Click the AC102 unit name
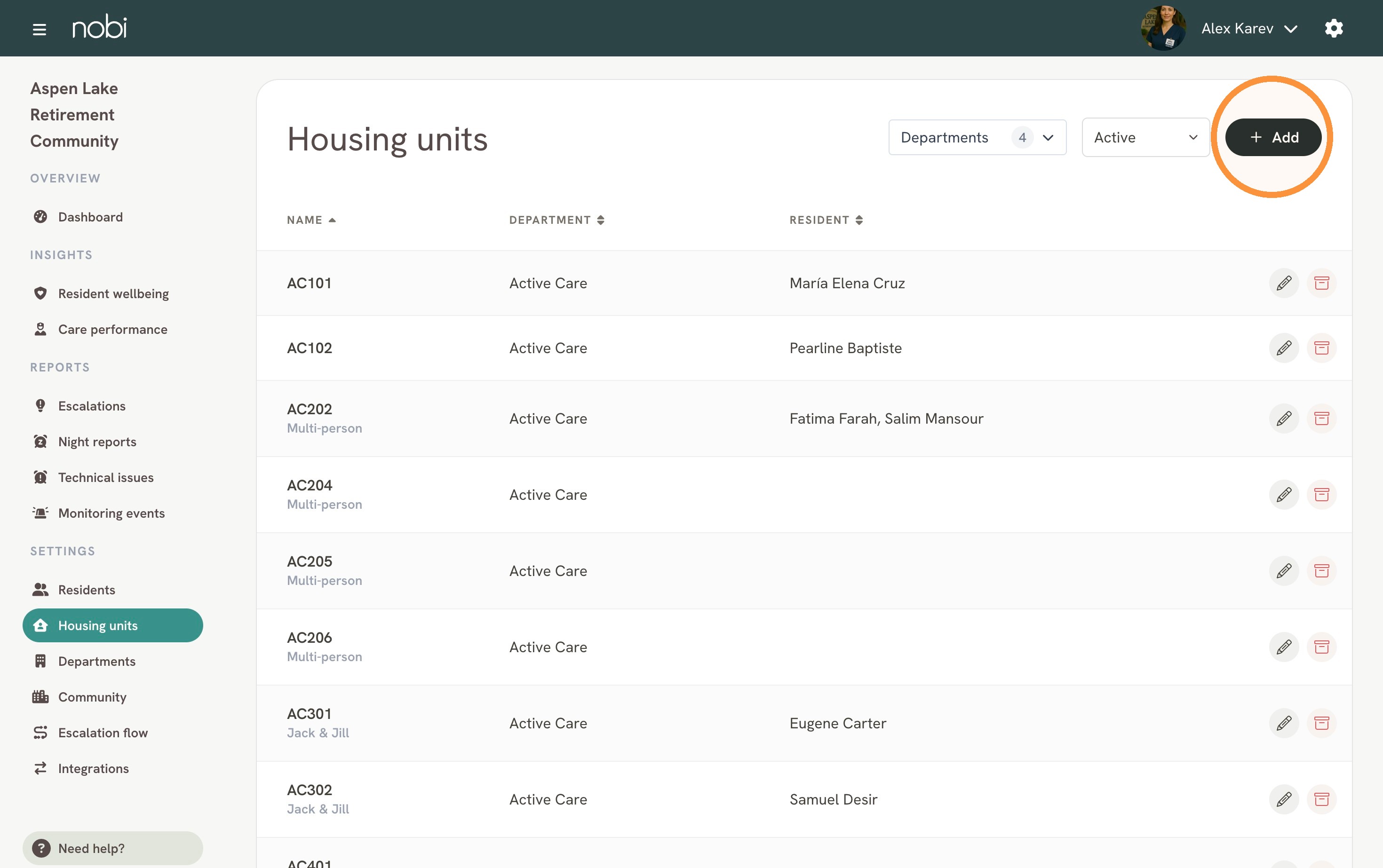 [x=310, y=348]
